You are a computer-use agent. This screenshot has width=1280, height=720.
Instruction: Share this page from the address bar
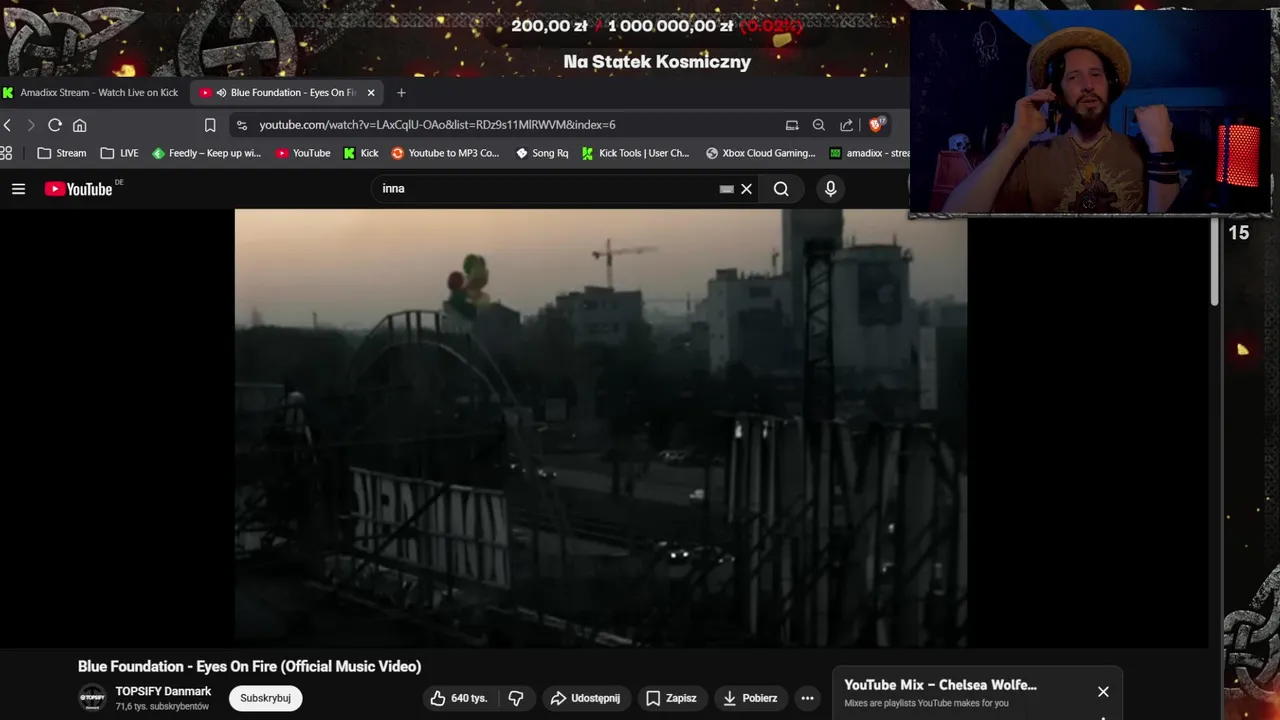click(847, 125)
